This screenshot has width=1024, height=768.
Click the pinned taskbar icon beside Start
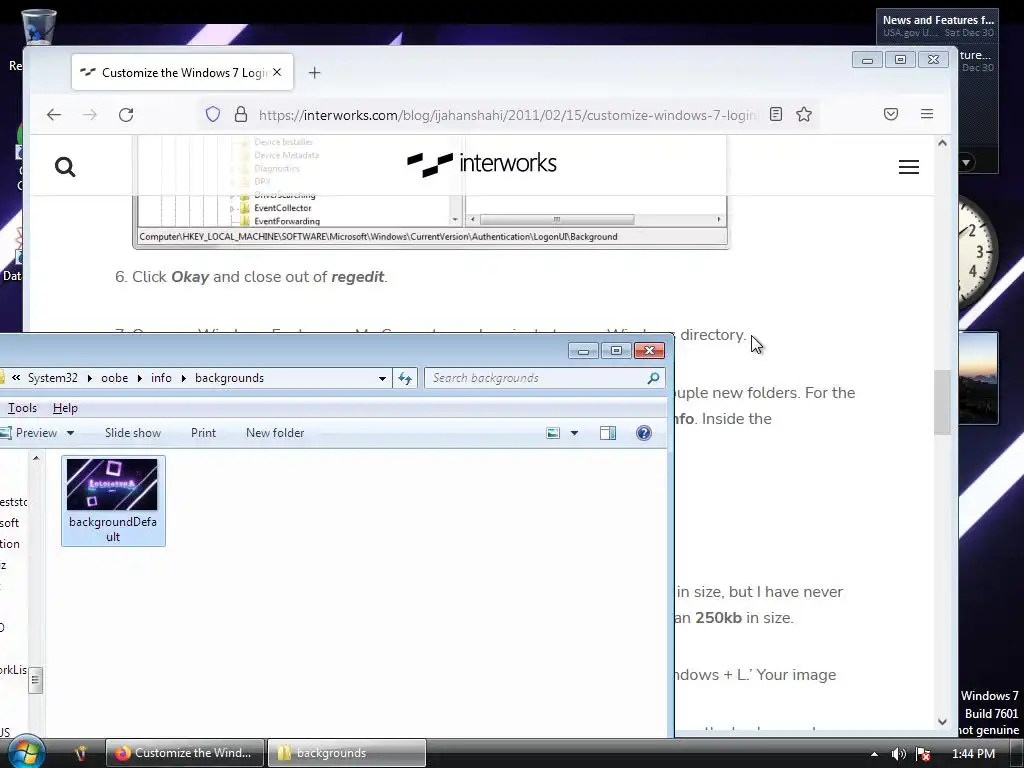(81, 753)
